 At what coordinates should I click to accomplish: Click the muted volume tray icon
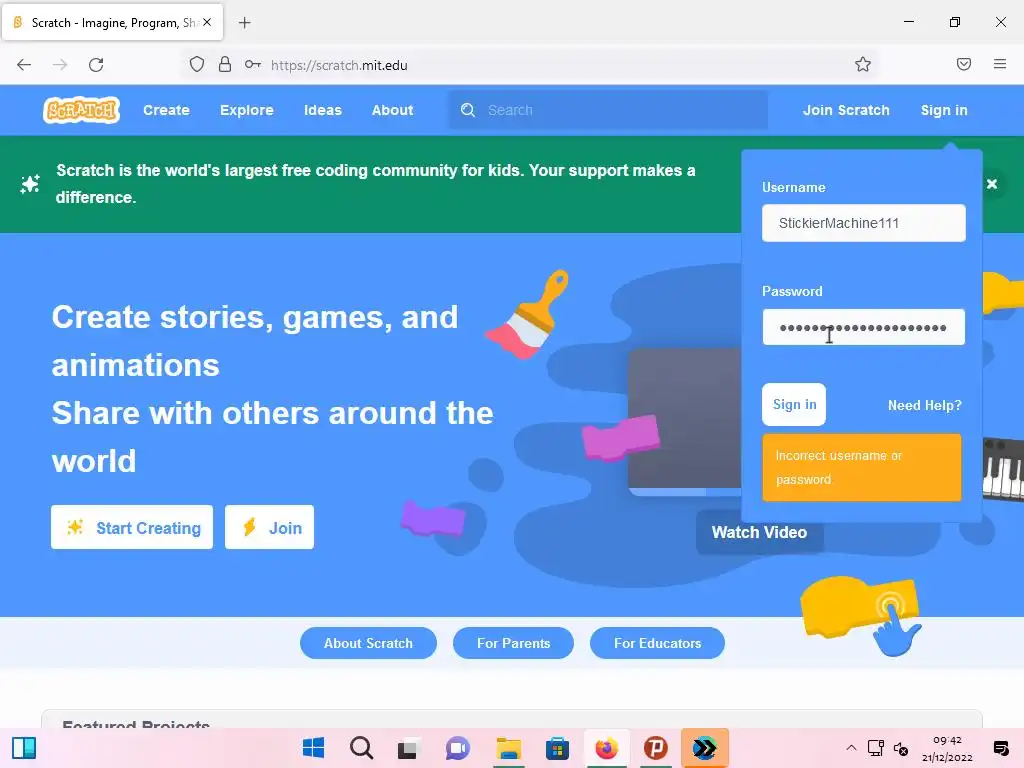coord(901,748)
